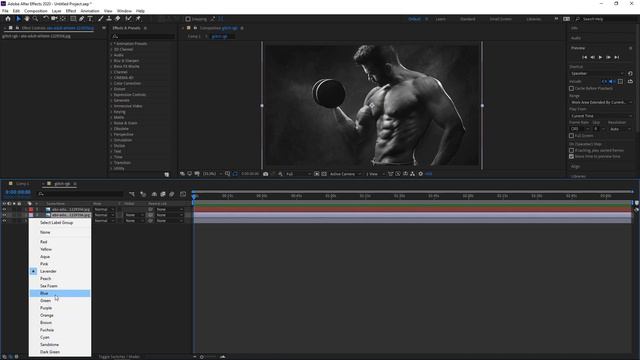This screenshot has width=640, height=360.
Task: Select the Eraser tool
Action: pyautogui.click(x=118, y=19)
